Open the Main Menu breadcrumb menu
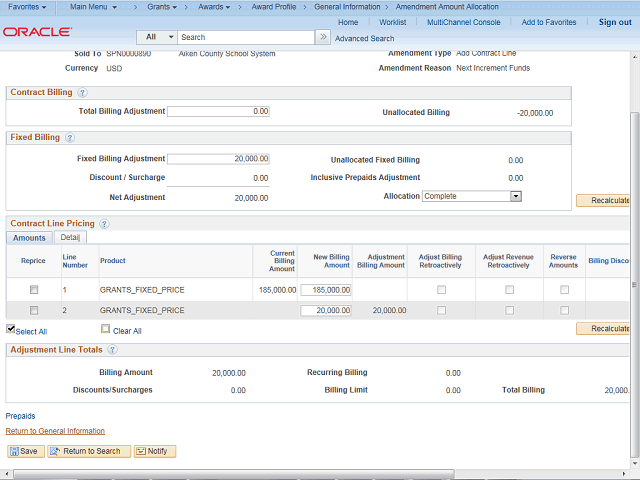640x480 pixels. [x=93, y=7]
